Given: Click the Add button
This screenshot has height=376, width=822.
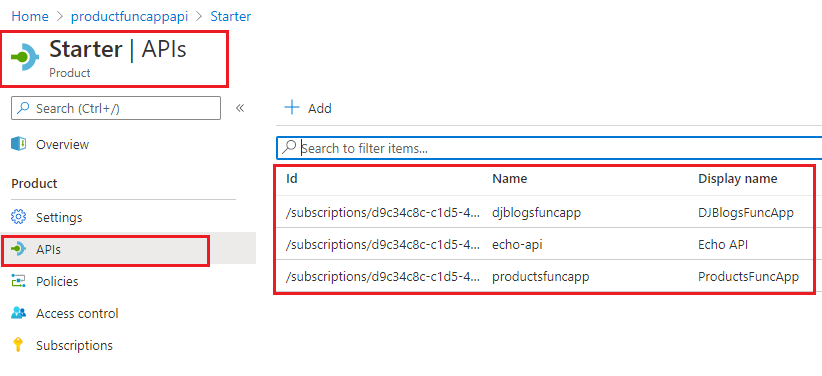Looking at the screenshot, I should [308, 108].
